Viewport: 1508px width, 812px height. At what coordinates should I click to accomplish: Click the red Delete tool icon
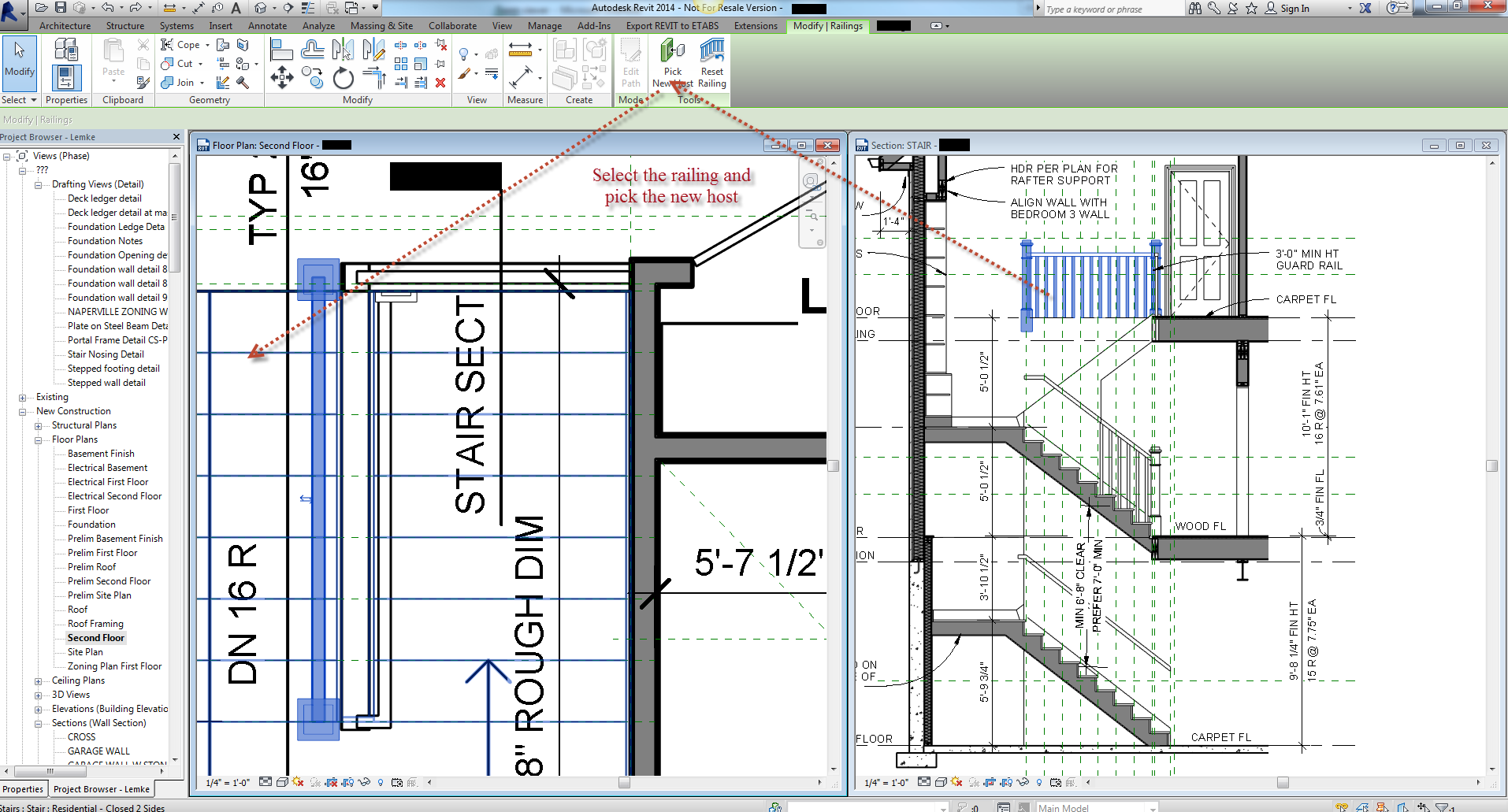[x=440, y=82]
